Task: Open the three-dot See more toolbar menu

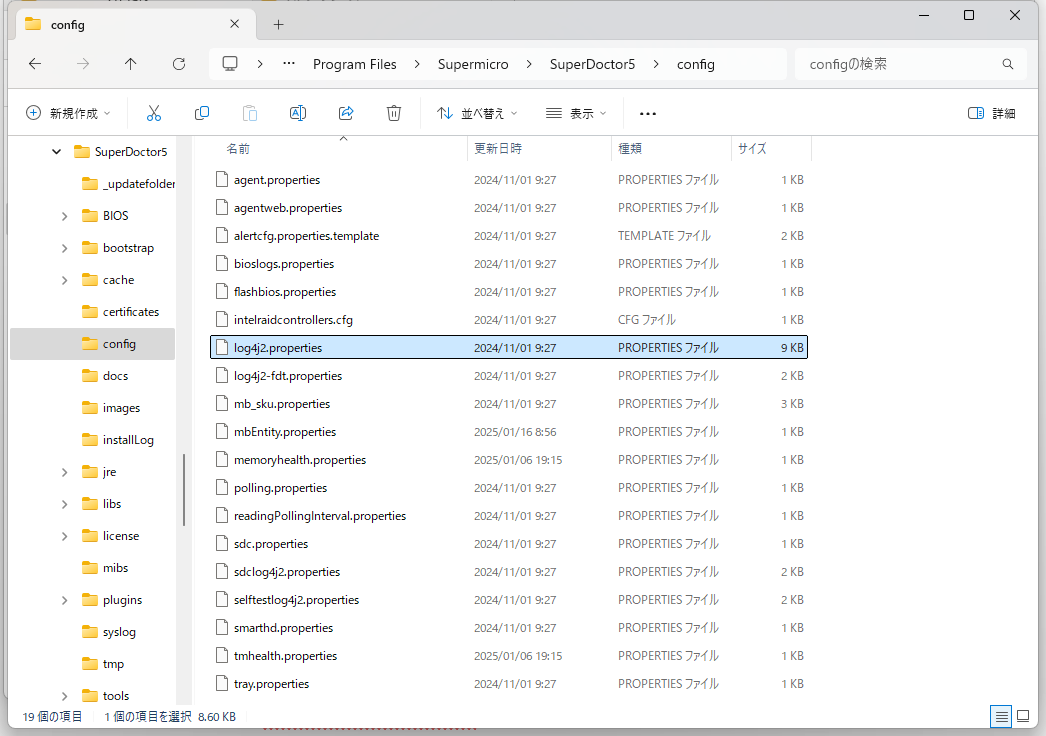Action: point(648,113)
